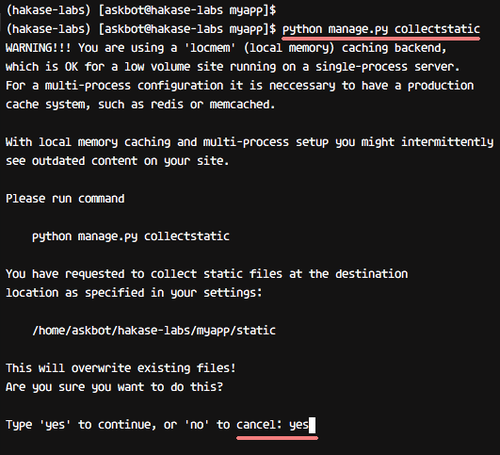Click the line 'With local memory caching and multi-process setup'

pyautogui.click(x=250, y=142)
